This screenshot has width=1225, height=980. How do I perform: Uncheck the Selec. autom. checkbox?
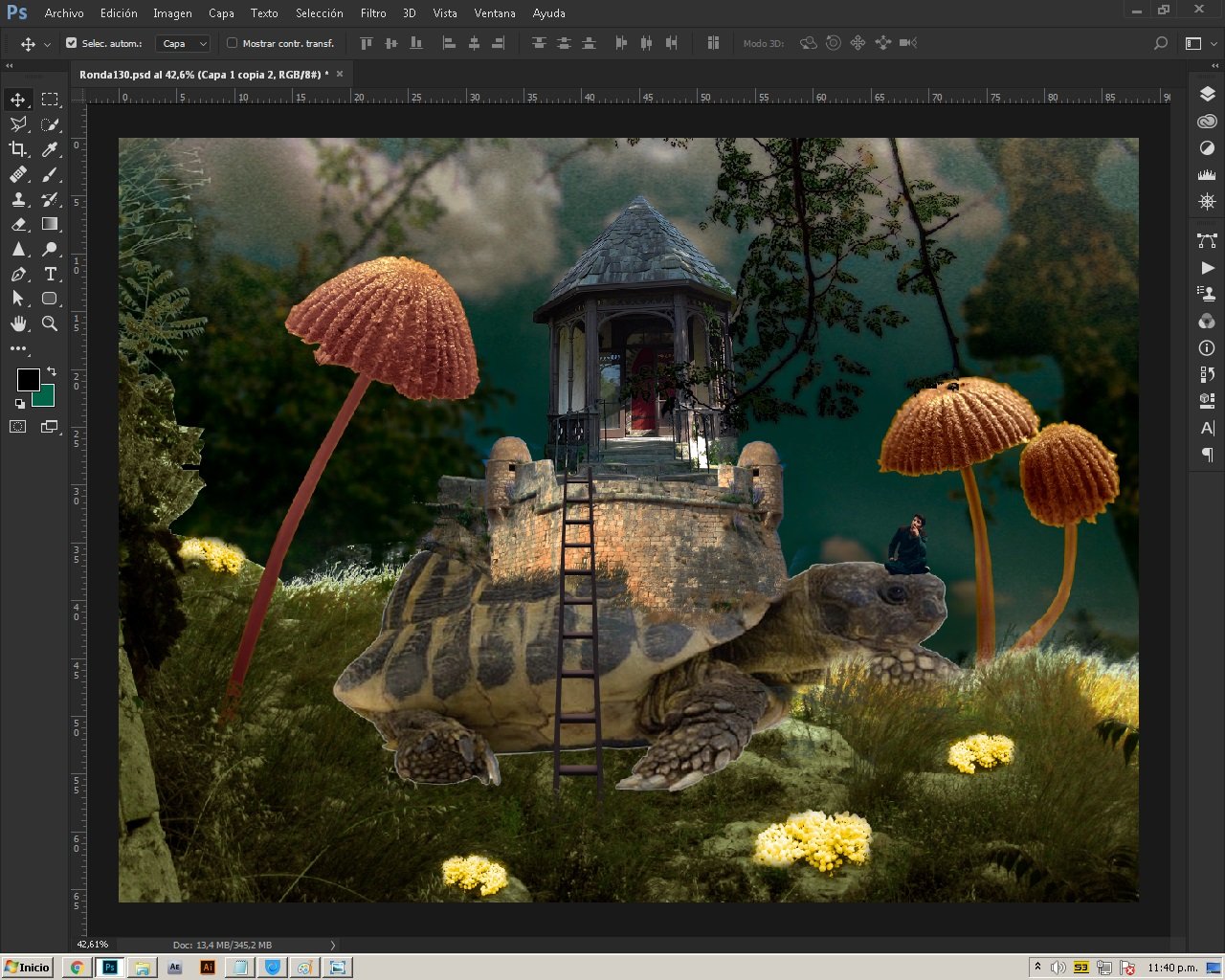(x=71, y=43)
